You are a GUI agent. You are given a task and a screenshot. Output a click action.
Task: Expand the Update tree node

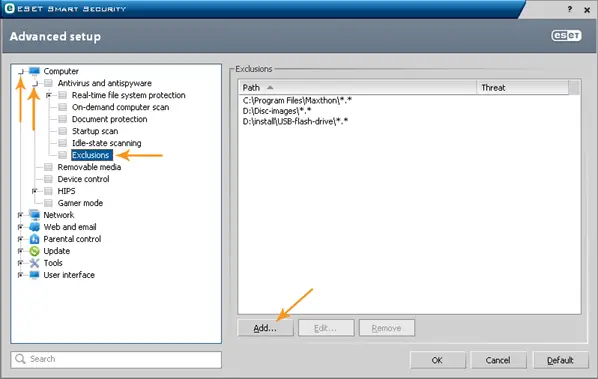21,251
